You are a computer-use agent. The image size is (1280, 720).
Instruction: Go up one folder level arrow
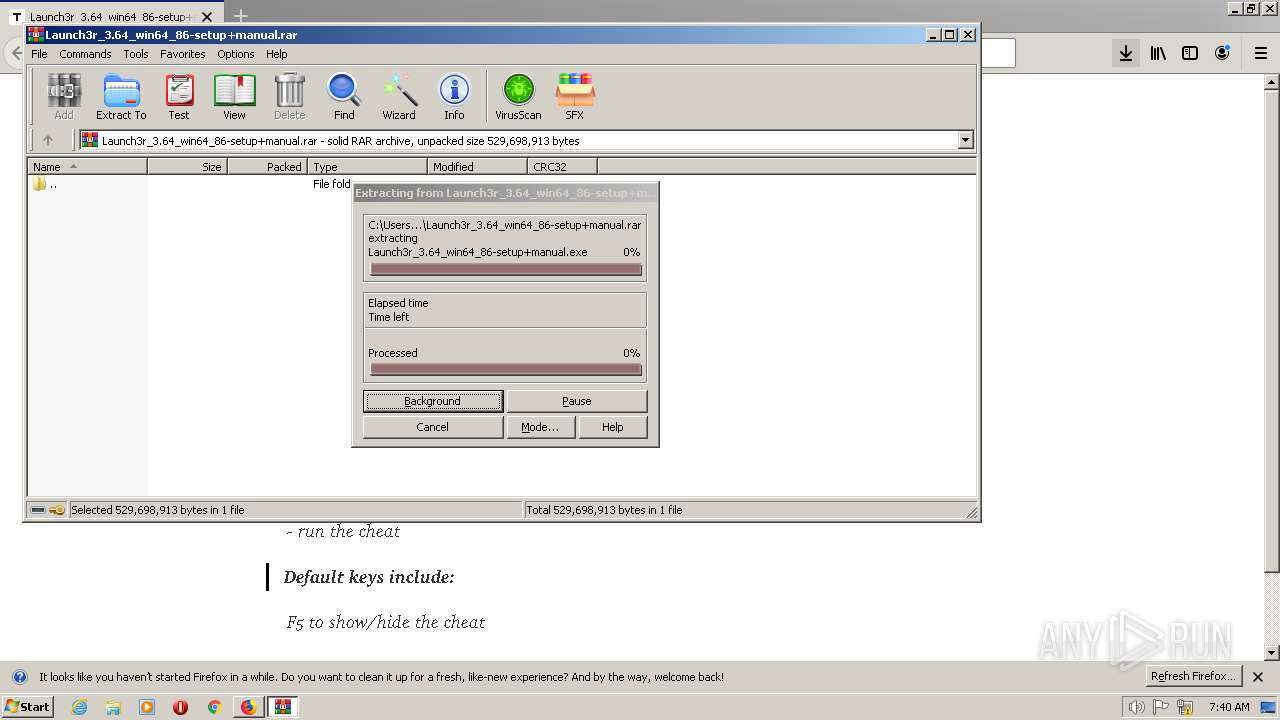click(x=47, y=141)
